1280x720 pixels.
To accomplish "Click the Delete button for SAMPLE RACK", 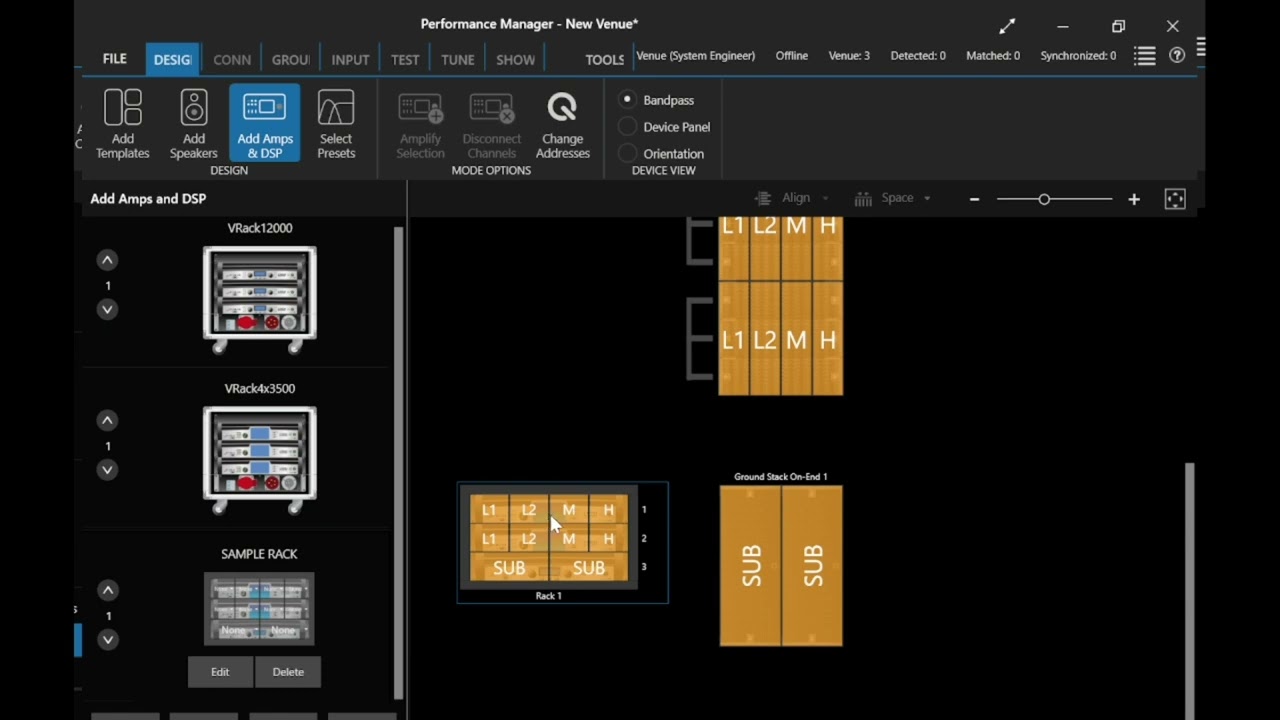I will pos(288,672).
